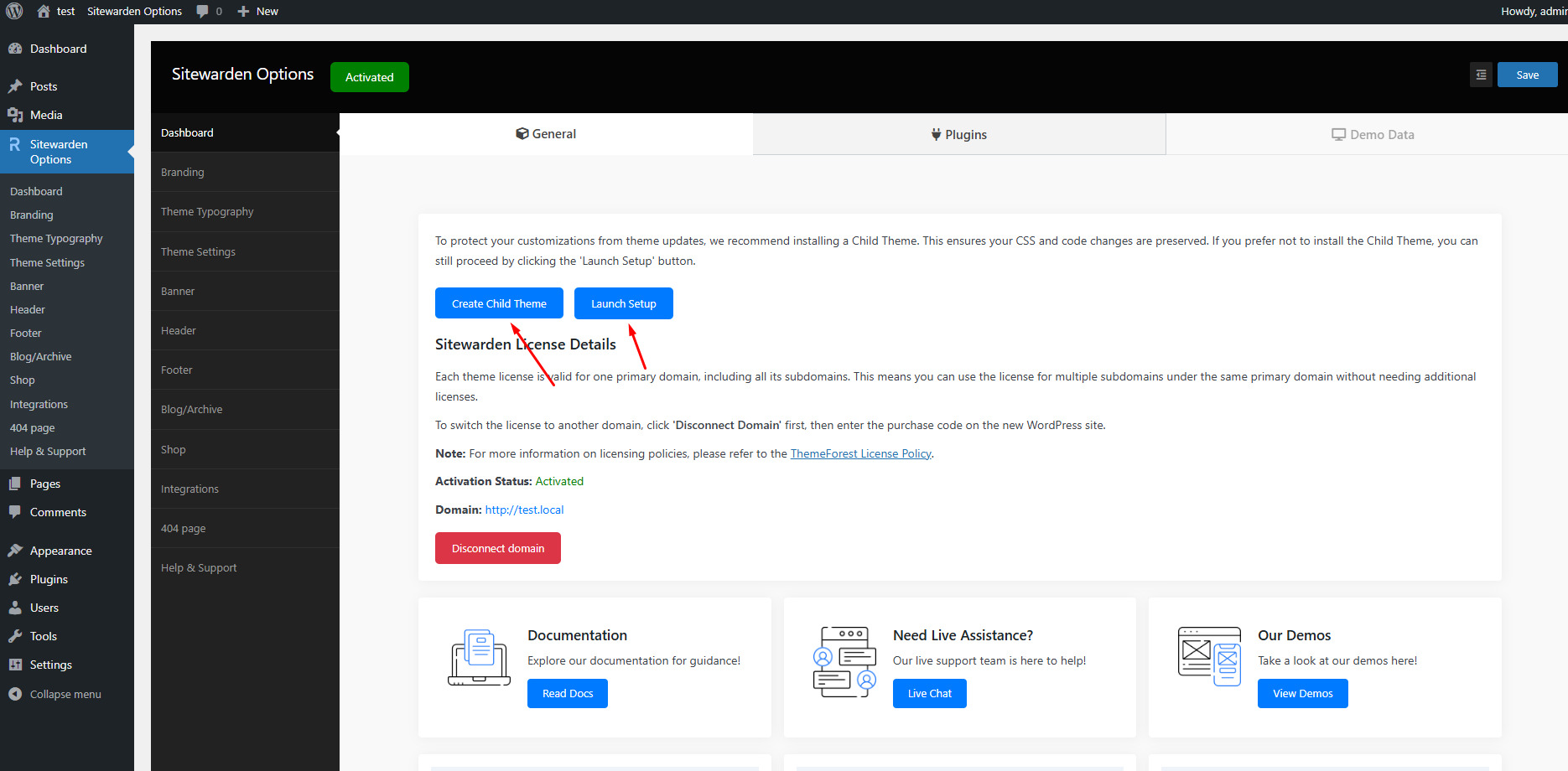Open Banner in WP sidebar submenu
Screen dimensions: 1568x771
point(27,286)
